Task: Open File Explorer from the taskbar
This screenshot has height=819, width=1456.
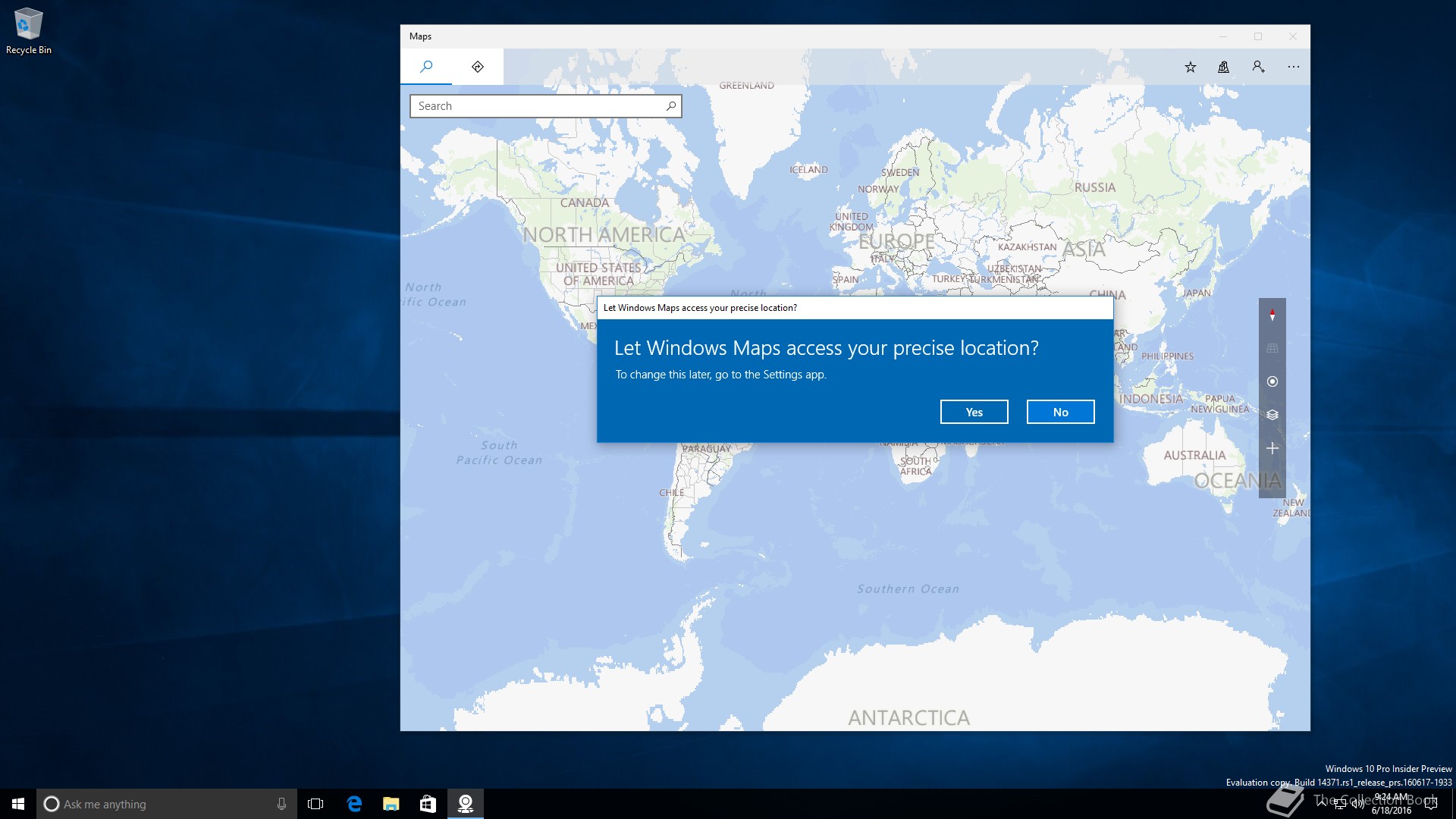Action: 391,804
